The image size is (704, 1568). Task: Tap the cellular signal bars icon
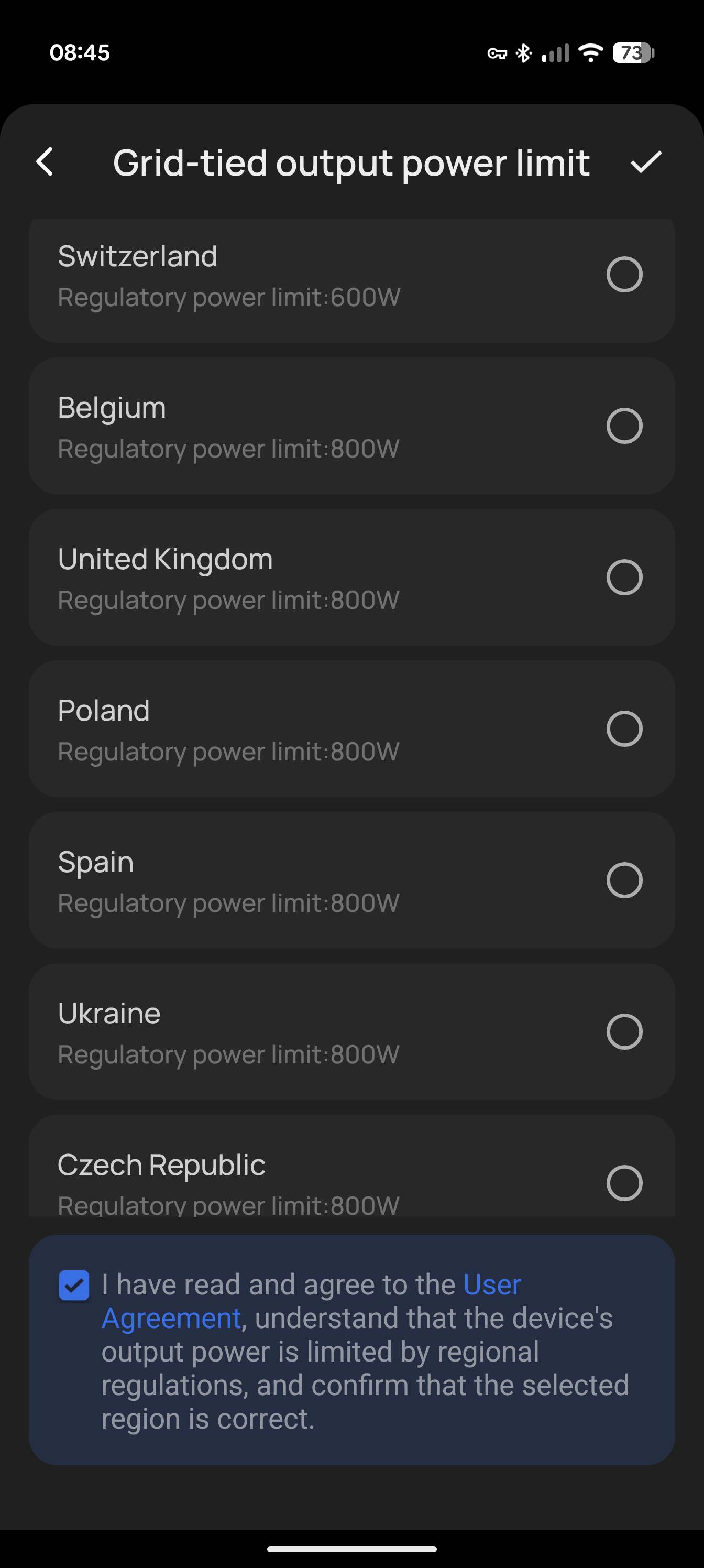coord(555,53)
